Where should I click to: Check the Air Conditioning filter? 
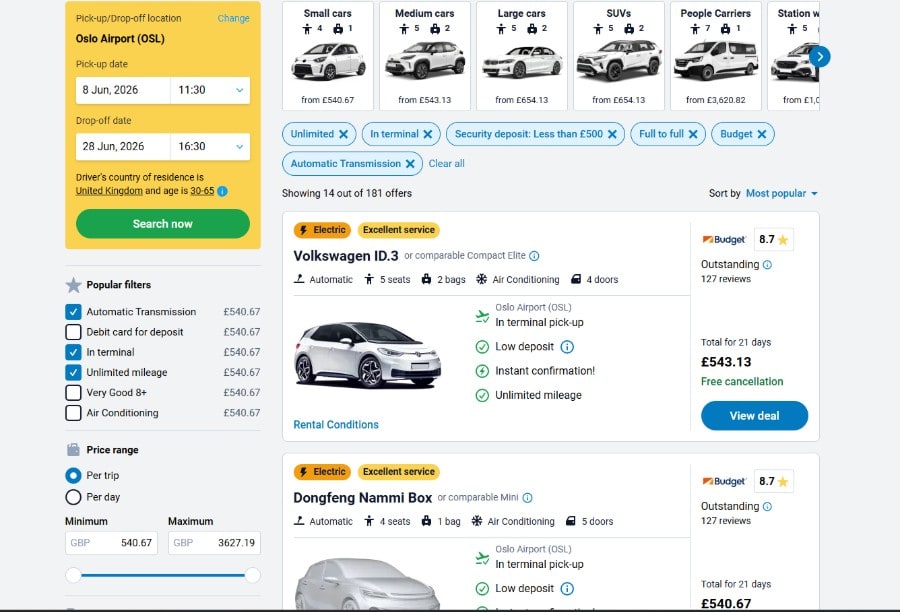(x=73, y=413)
